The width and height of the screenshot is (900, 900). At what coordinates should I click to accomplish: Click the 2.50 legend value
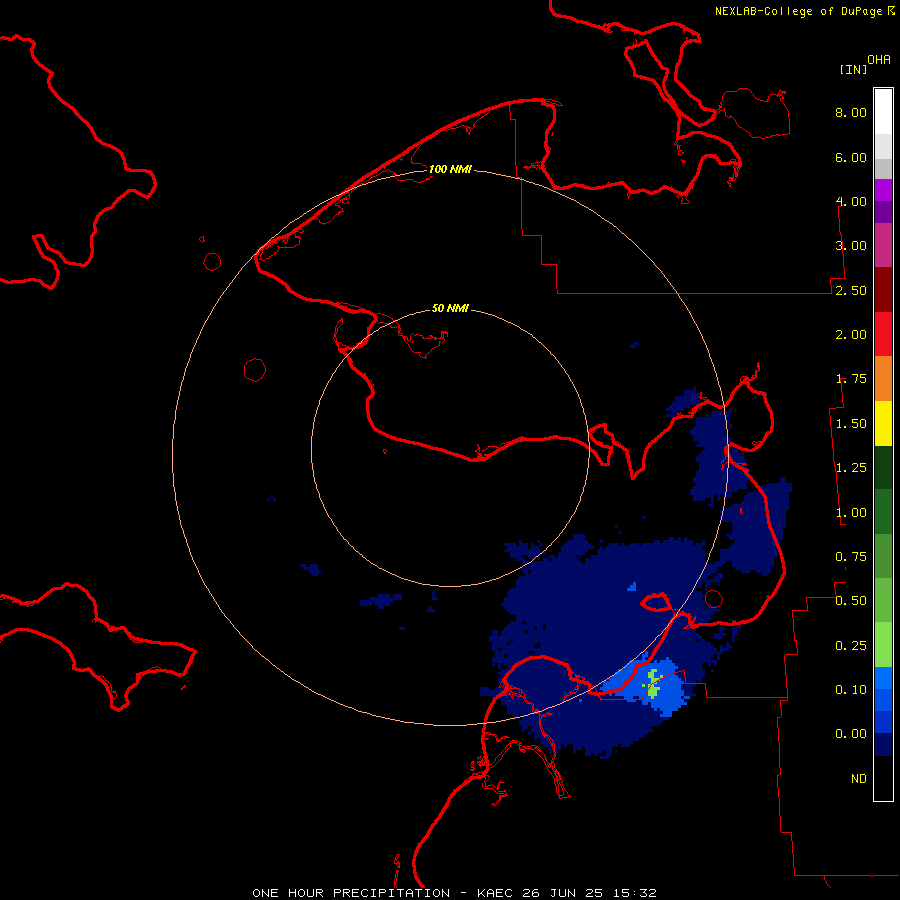pos(851,290)
